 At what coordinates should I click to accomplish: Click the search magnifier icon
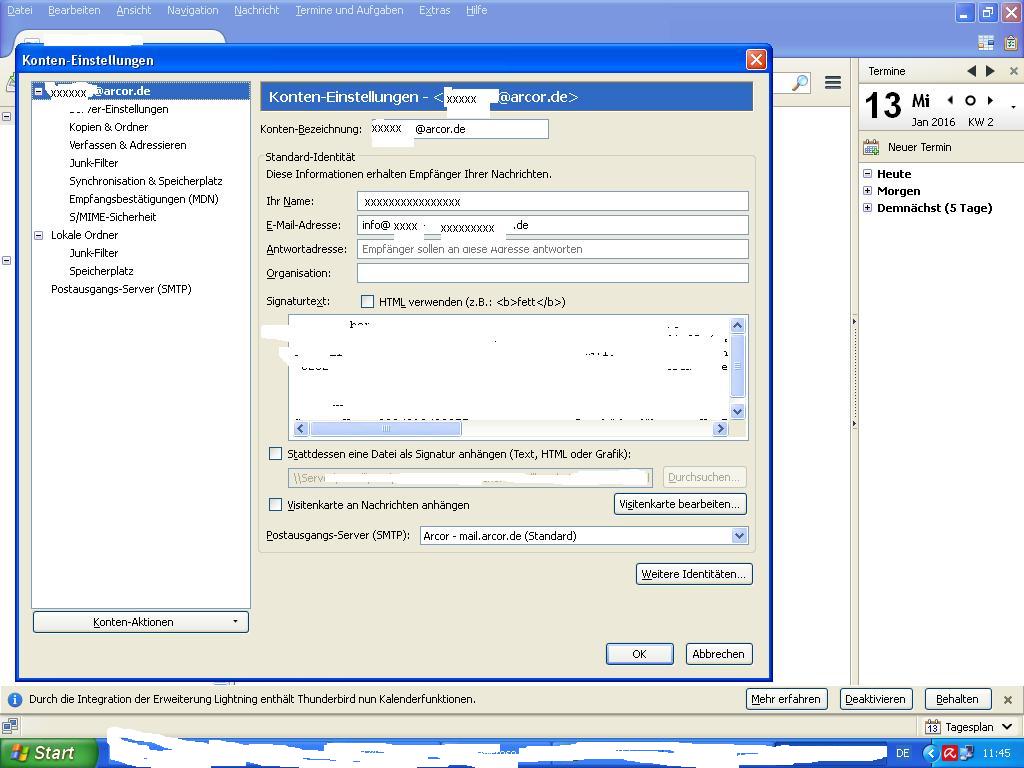coord(800,82)
